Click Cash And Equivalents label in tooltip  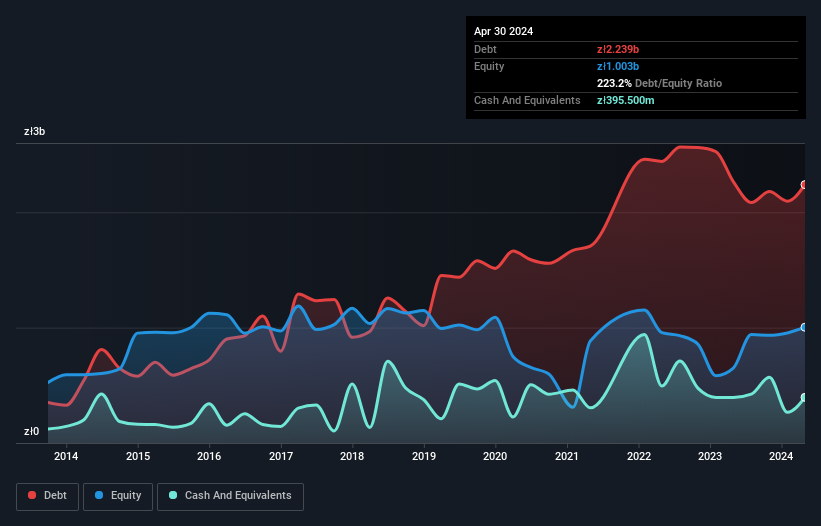tap(527, 100)
